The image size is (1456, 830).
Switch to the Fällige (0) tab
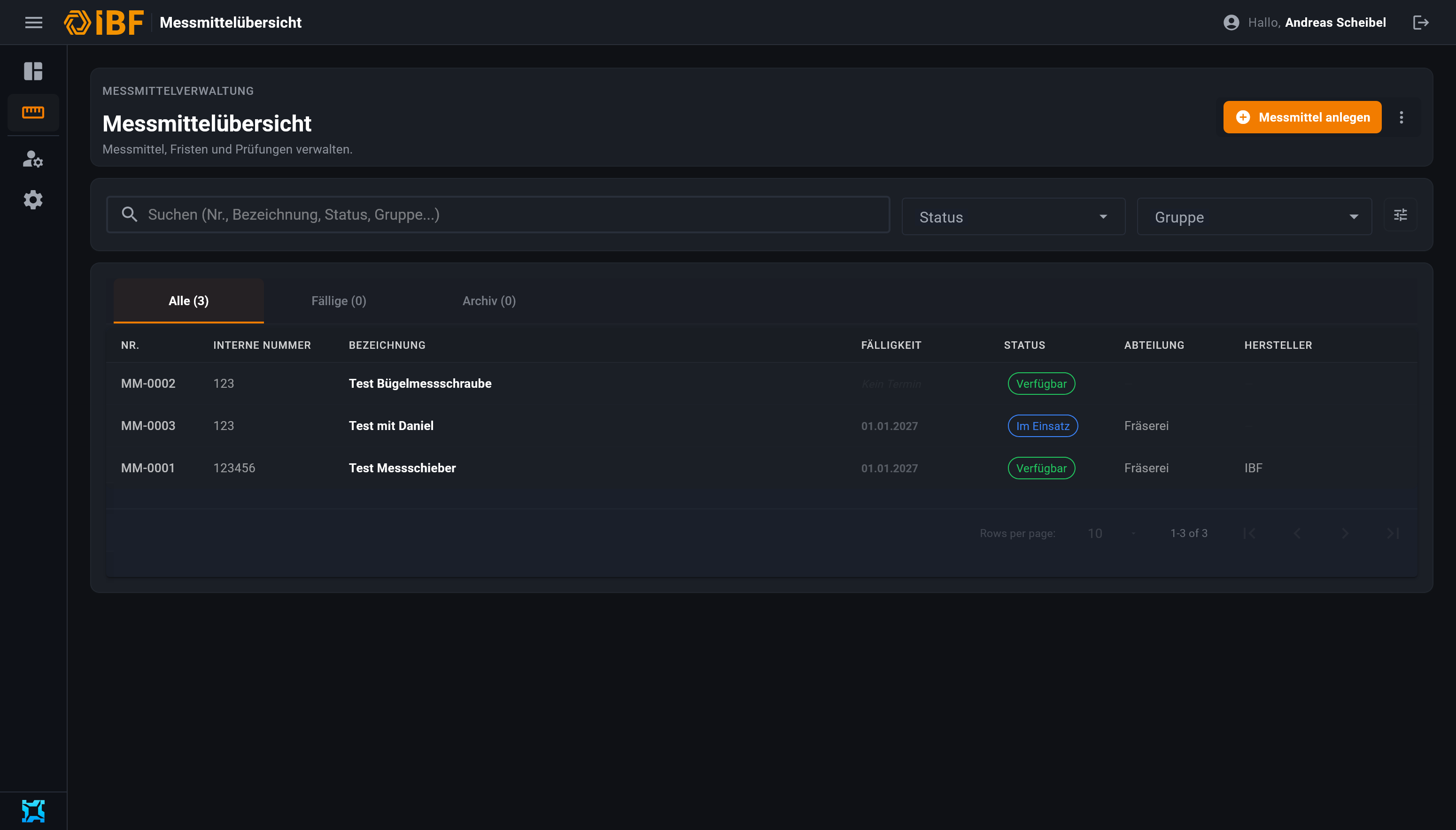339,301
